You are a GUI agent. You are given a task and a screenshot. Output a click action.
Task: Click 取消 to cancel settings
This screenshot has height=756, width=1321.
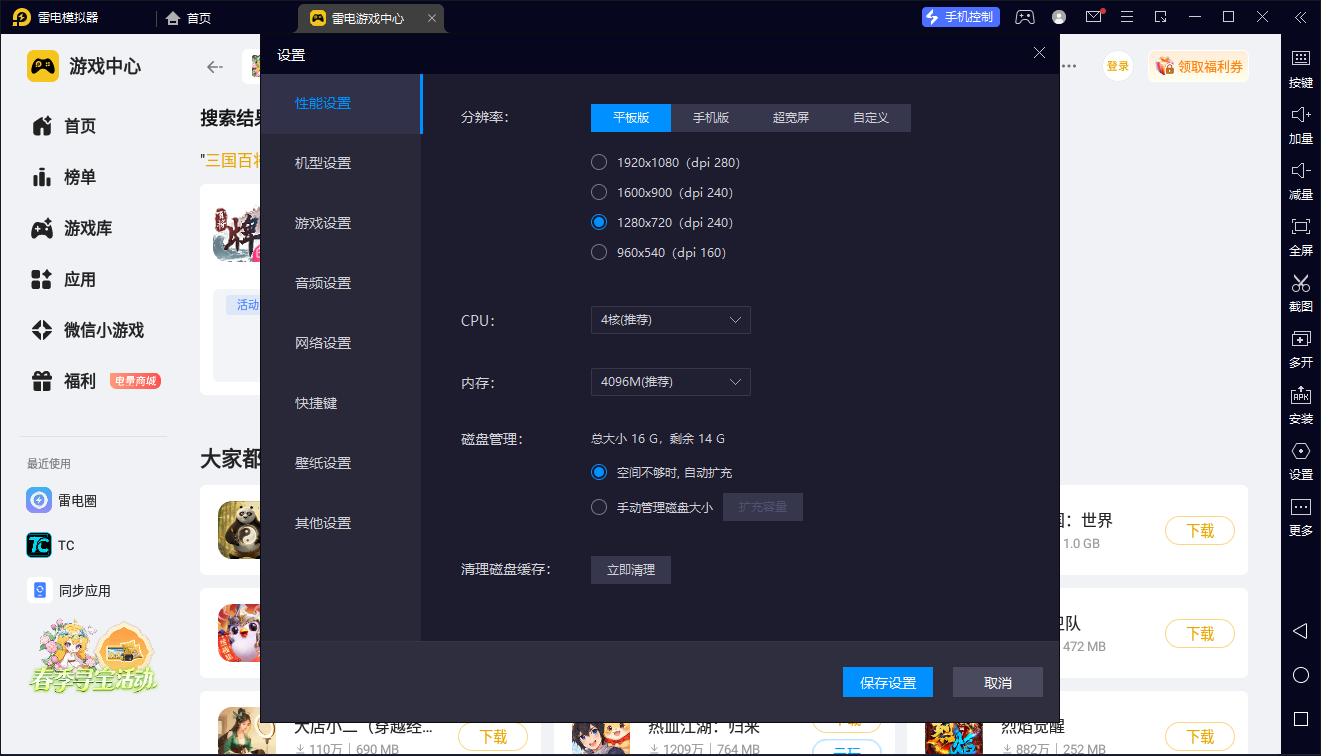[998, 682]
